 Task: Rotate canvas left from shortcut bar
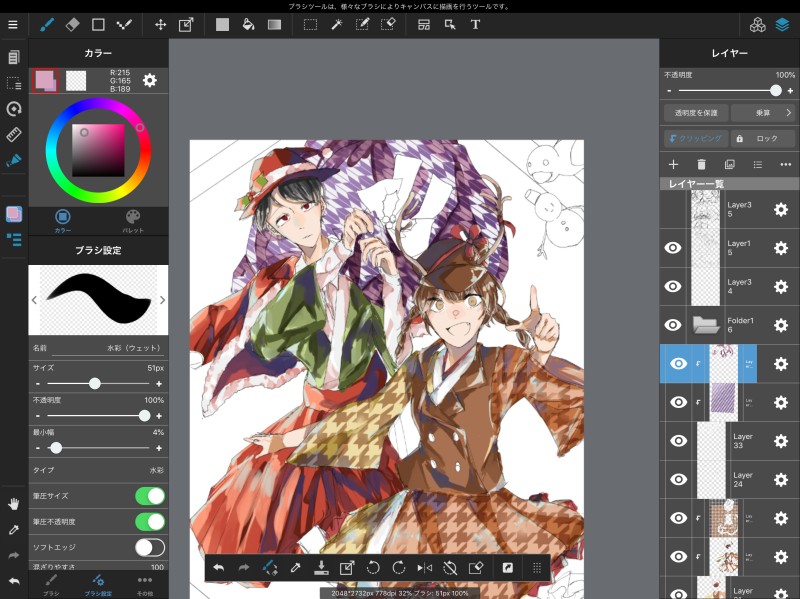point(373,567)
